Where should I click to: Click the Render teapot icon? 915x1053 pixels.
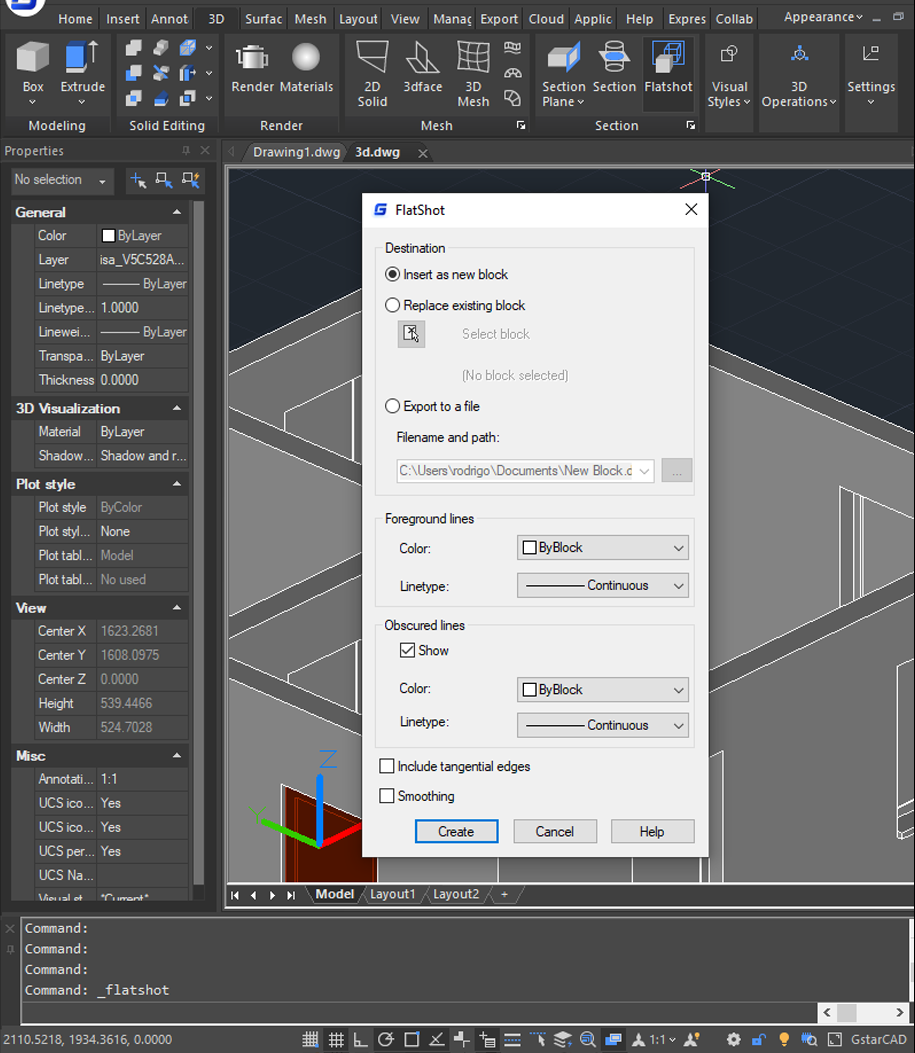pos(252,58)
